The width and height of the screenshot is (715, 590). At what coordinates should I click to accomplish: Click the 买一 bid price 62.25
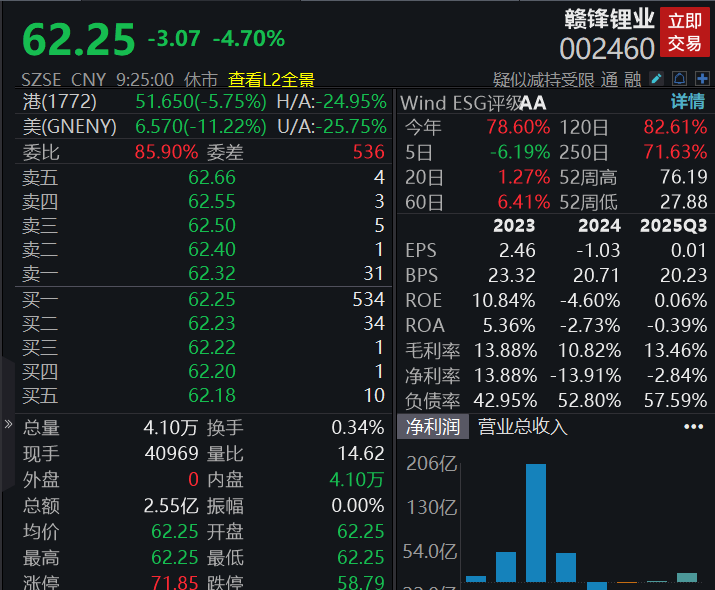point(212,299)
